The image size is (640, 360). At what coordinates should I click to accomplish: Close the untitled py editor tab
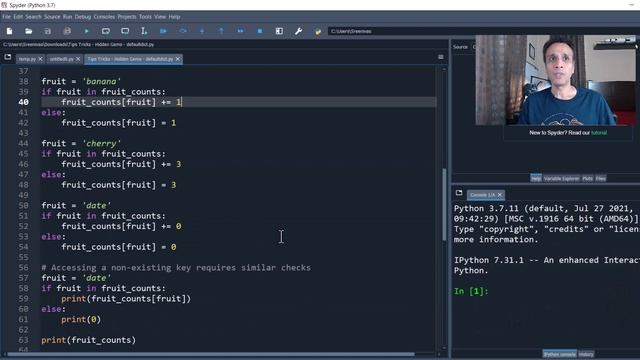[x=78, y=59]
